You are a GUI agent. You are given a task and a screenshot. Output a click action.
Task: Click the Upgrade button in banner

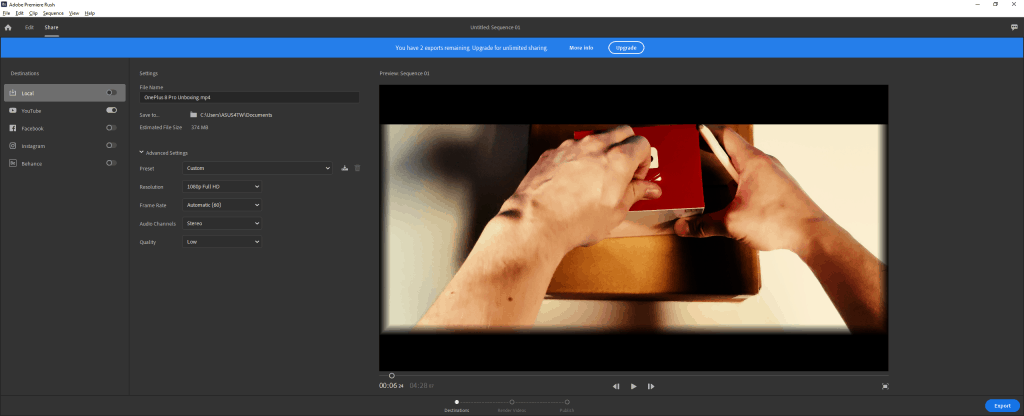click(x=626, y=48)
